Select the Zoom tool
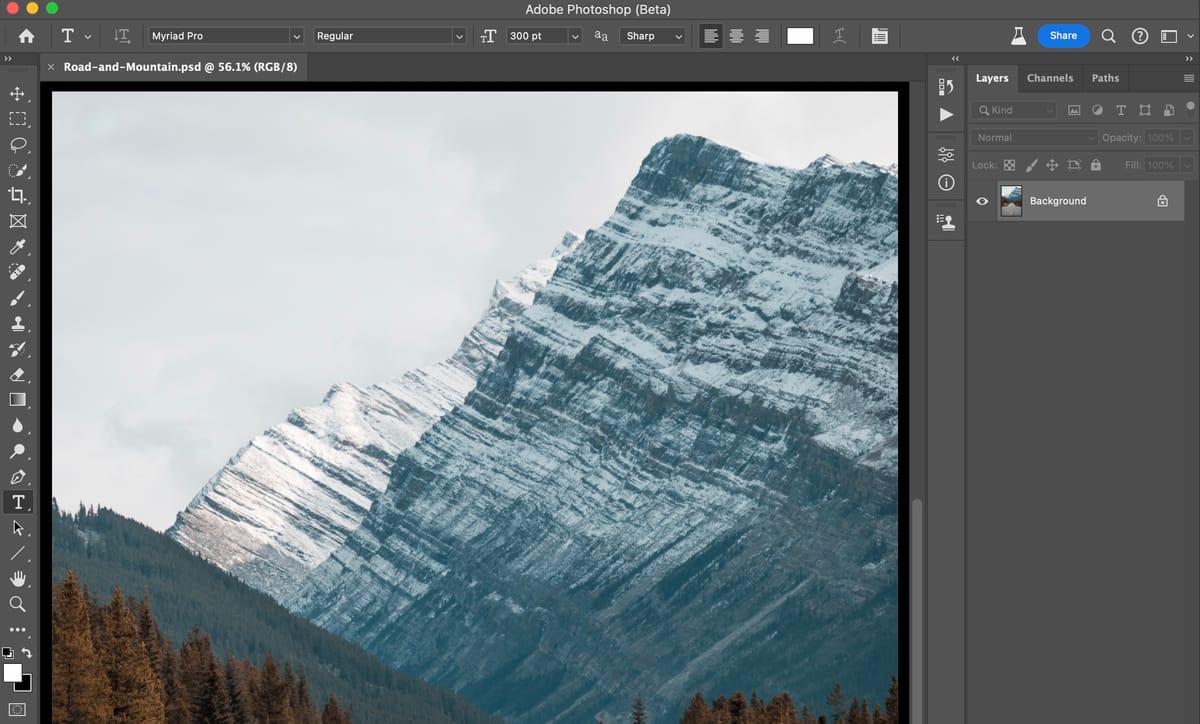Viewport: 1200px width, 724px height. pyautogui.click(x=17, y=604)
